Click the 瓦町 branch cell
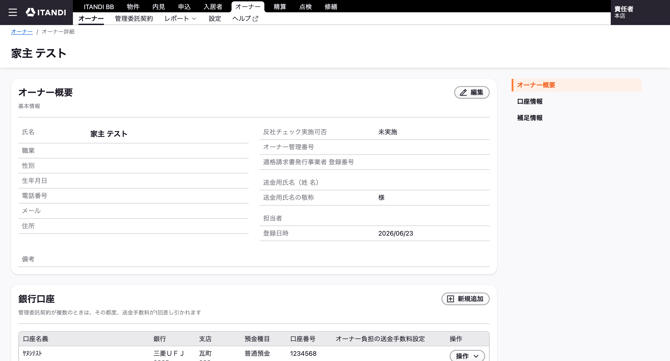The height and width of the screenshot is (361, 670). (x=205, y=353)
